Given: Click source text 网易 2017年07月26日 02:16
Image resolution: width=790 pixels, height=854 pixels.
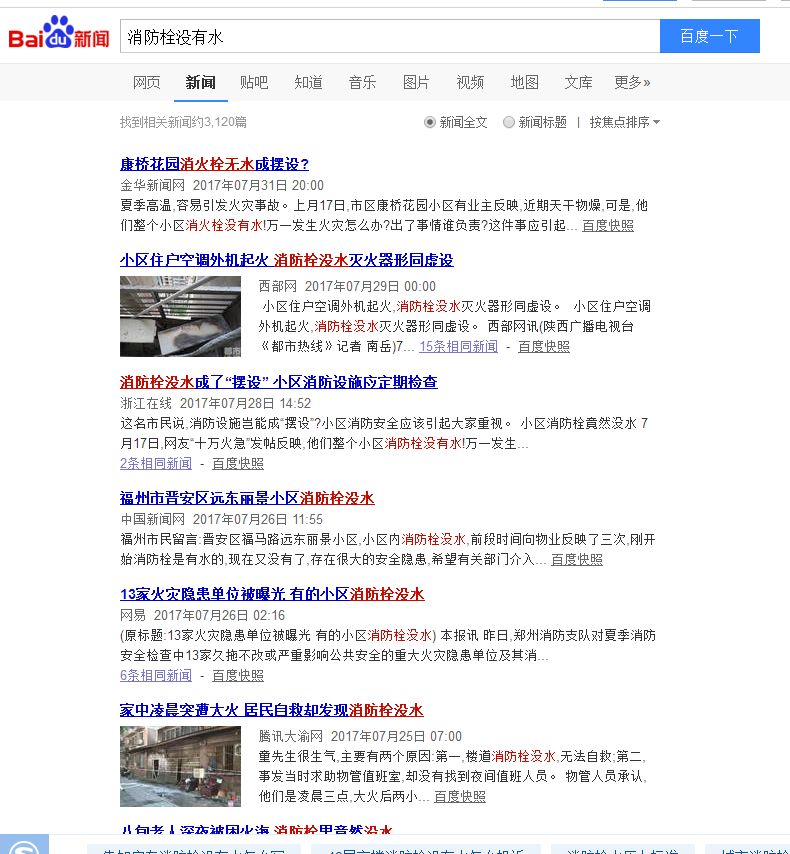Looking at the screenshot, I should (x=202, y=615).
